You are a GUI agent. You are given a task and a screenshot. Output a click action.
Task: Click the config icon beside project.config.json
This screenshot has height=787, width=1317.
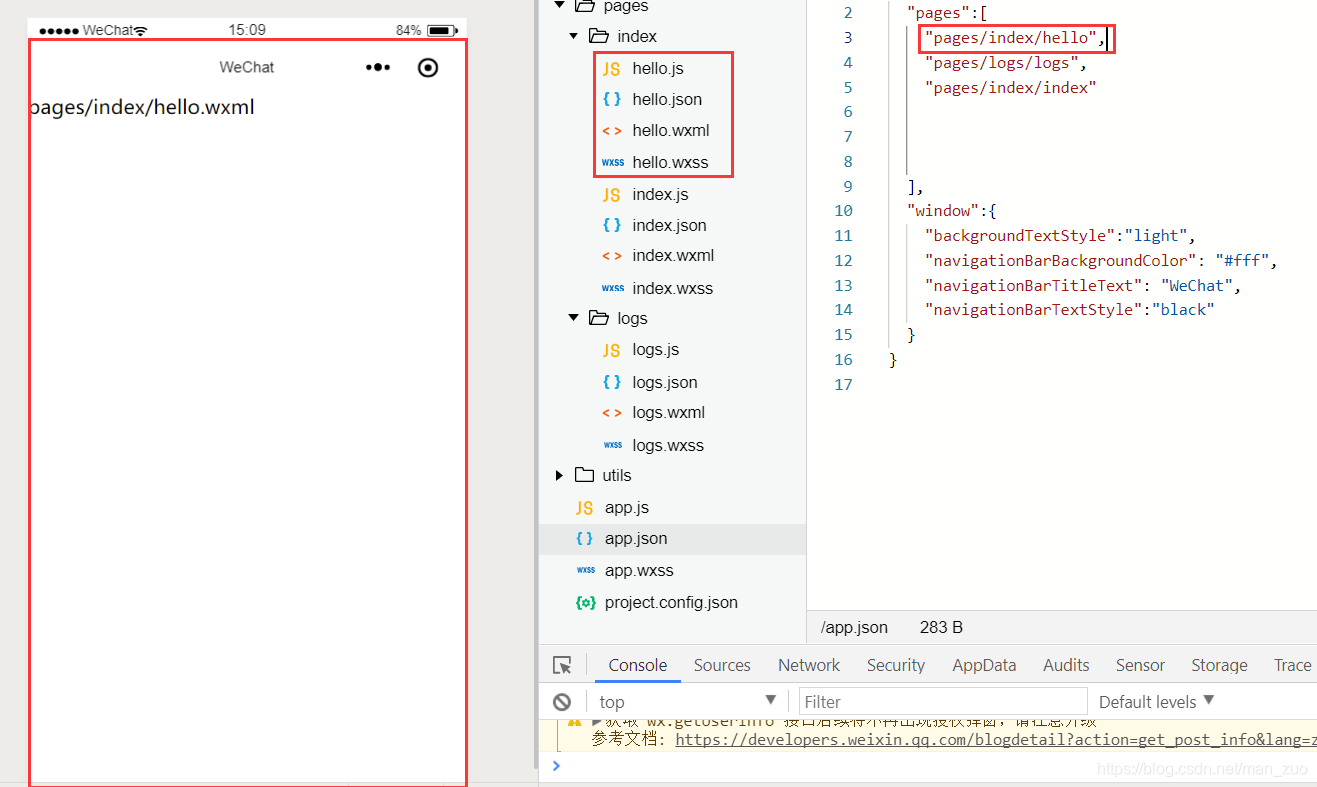[x=585, y=602]
